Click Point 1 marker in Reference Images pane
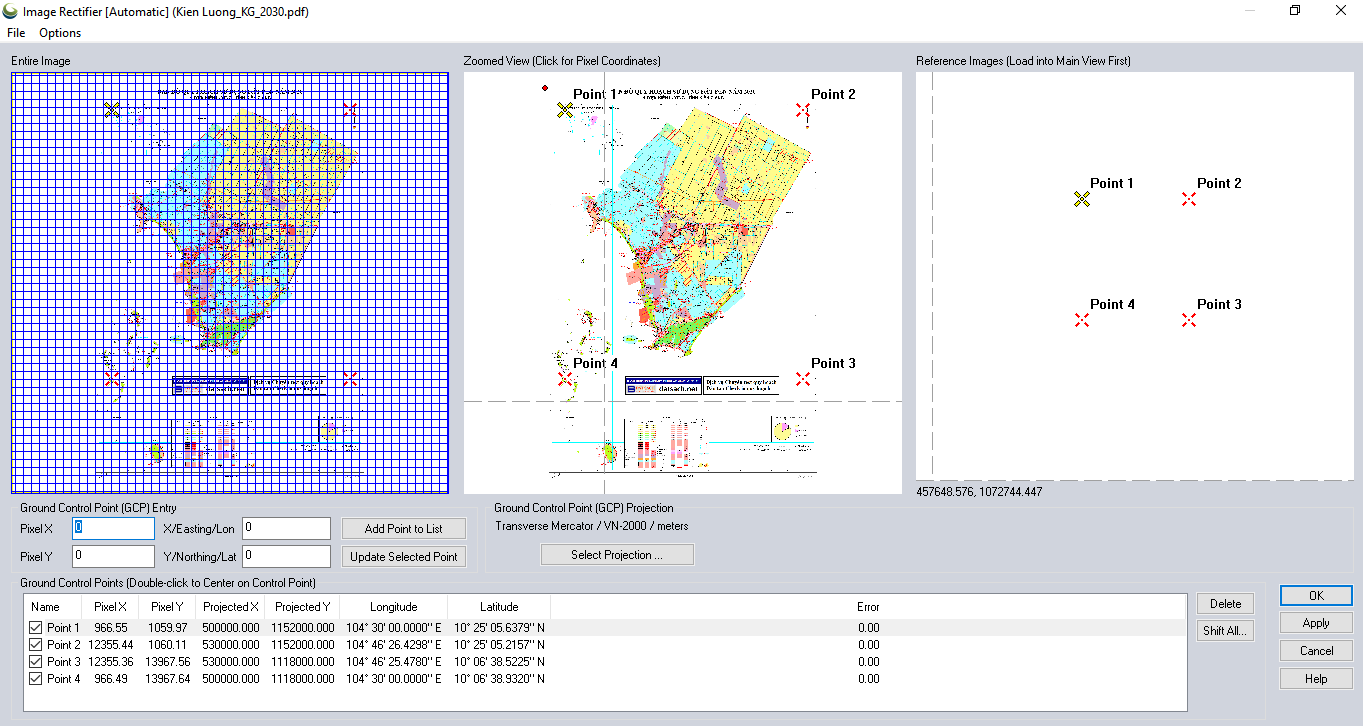Screen dimensions: 1363x726 [1081, 199]
